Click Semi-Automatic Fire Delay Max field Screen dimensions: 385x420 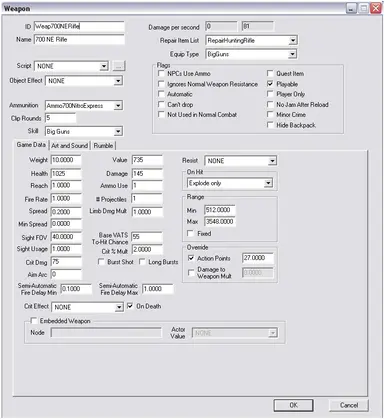coord(158,289)
